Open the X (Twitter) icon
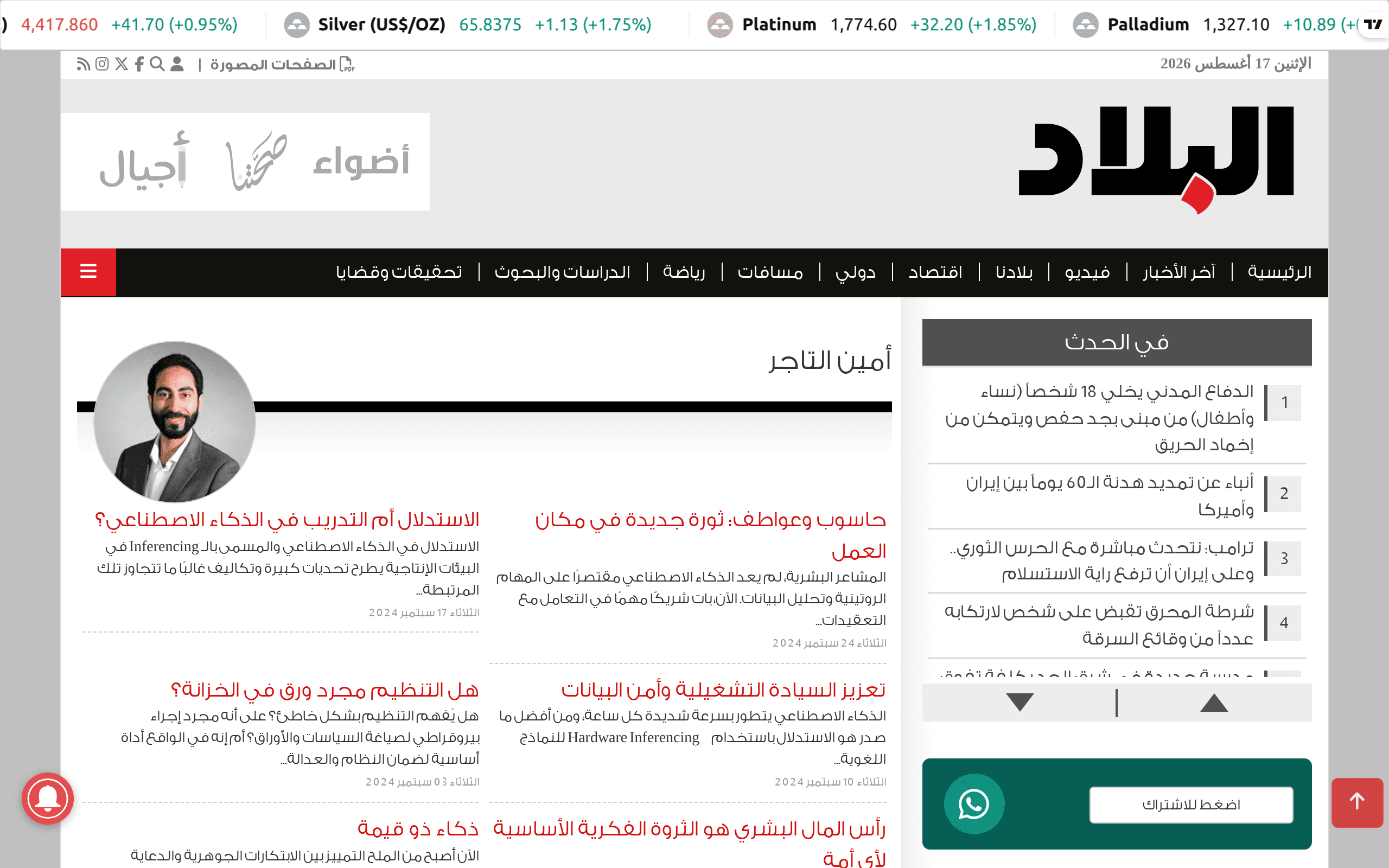1389x868 pixels. [122, 63]
